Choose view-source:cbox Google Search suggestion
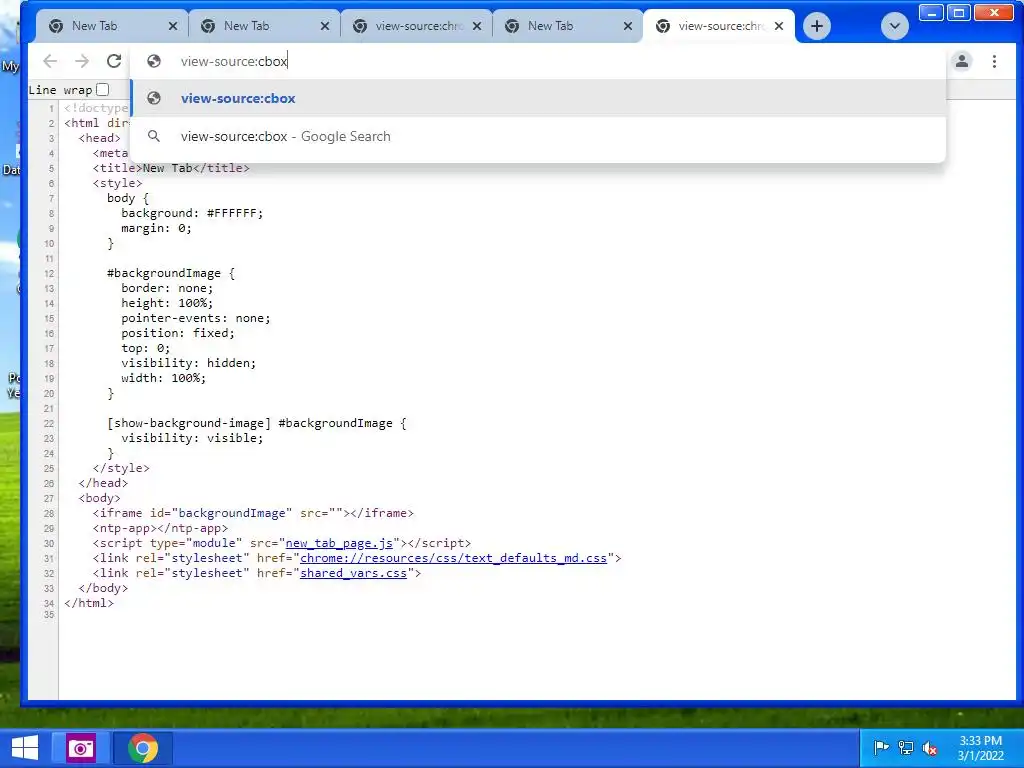1024x768 pixels. (538, 136)
